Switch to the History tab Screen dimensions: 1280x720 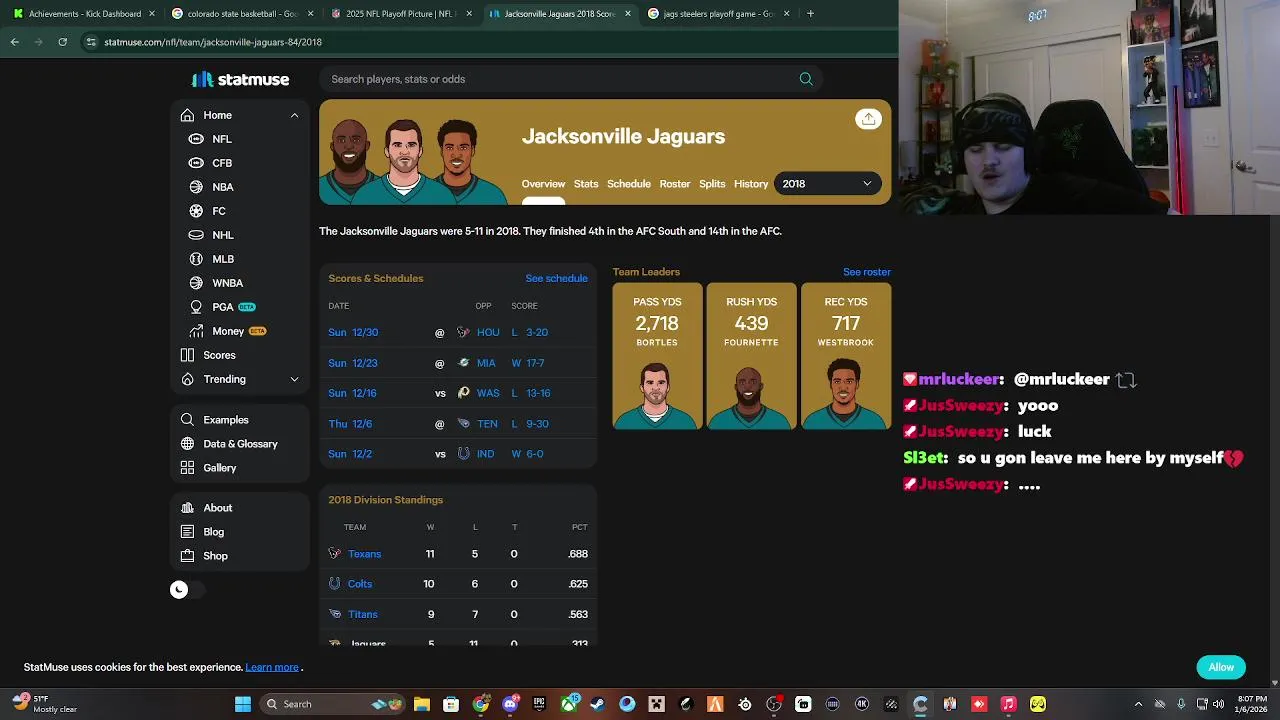(x=751, y=184)
